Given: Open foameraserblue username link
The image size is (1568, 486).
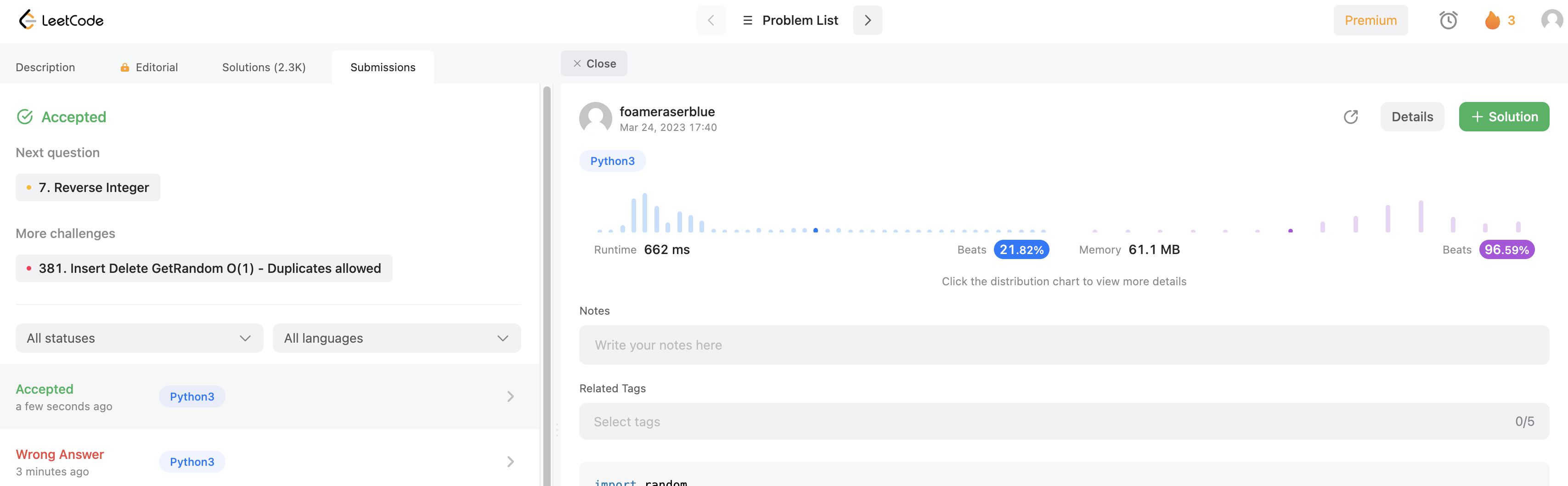Looking at the screenshot, I should click(667, 112).
